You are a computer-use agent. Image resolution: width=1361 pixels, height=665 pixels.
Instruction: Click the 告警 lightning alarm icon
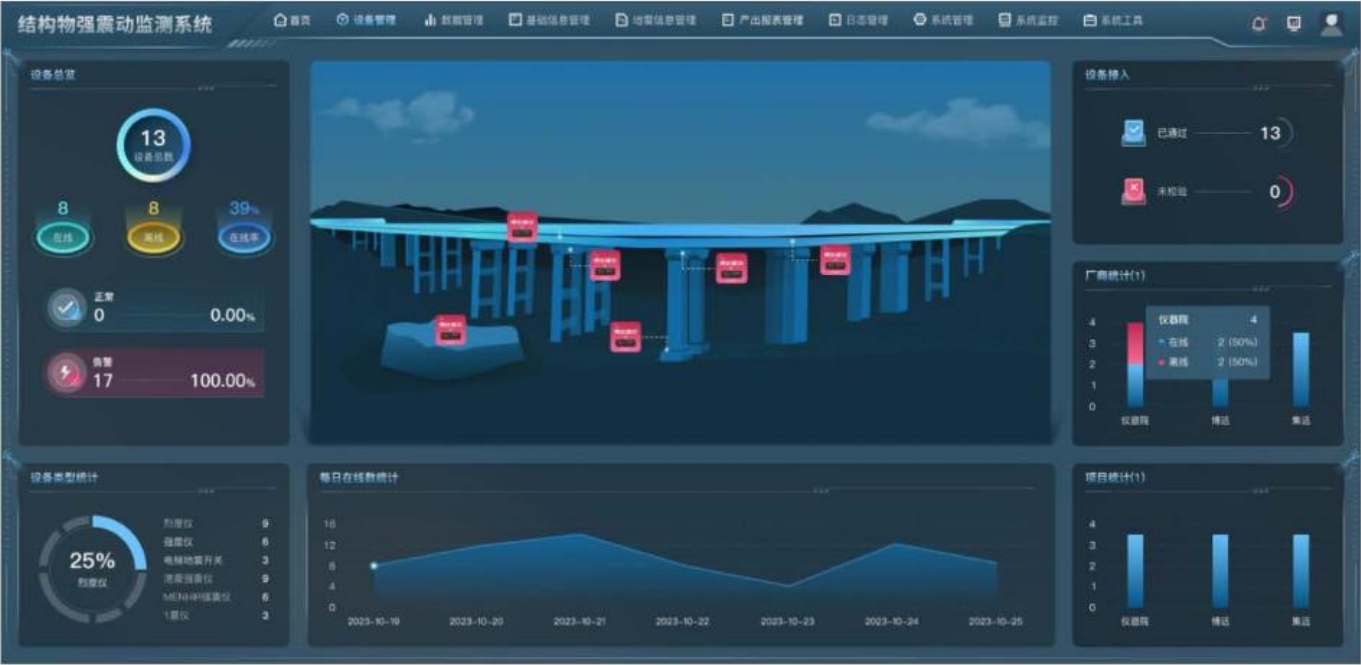68,374
